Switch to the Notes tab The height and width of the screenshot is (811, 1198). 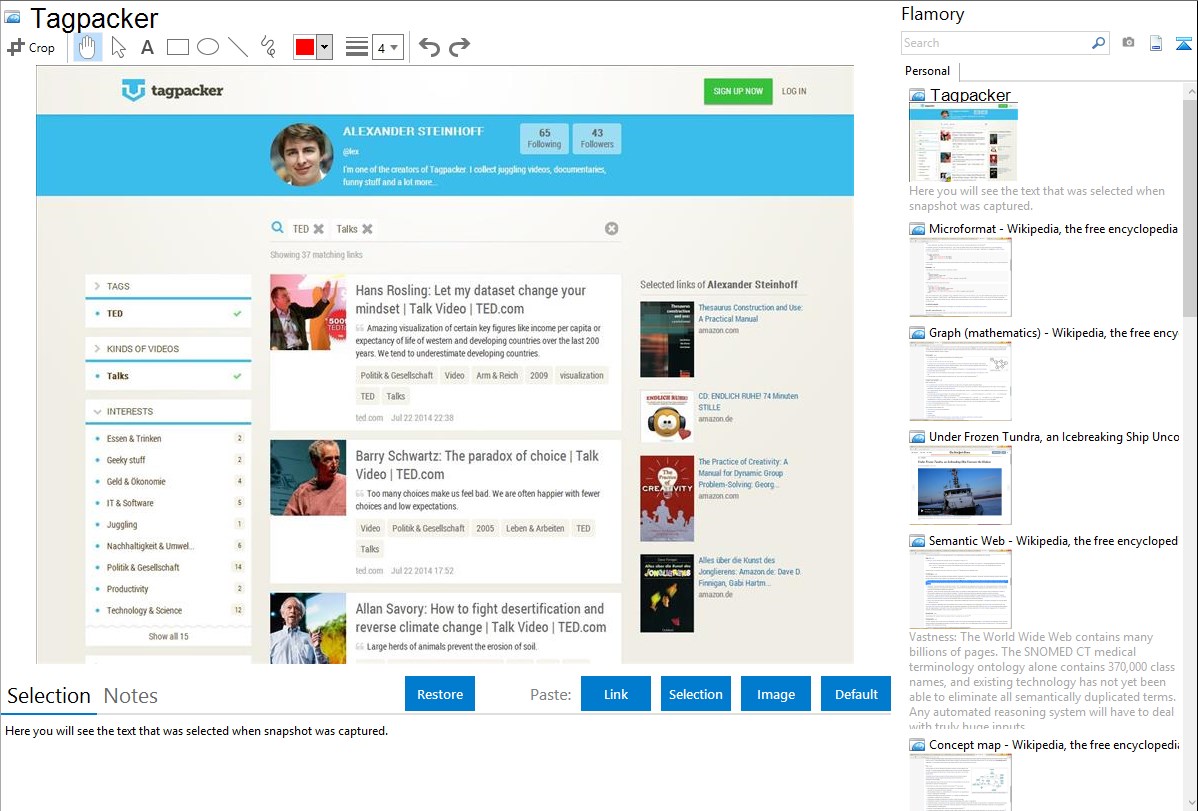(131, 696)
